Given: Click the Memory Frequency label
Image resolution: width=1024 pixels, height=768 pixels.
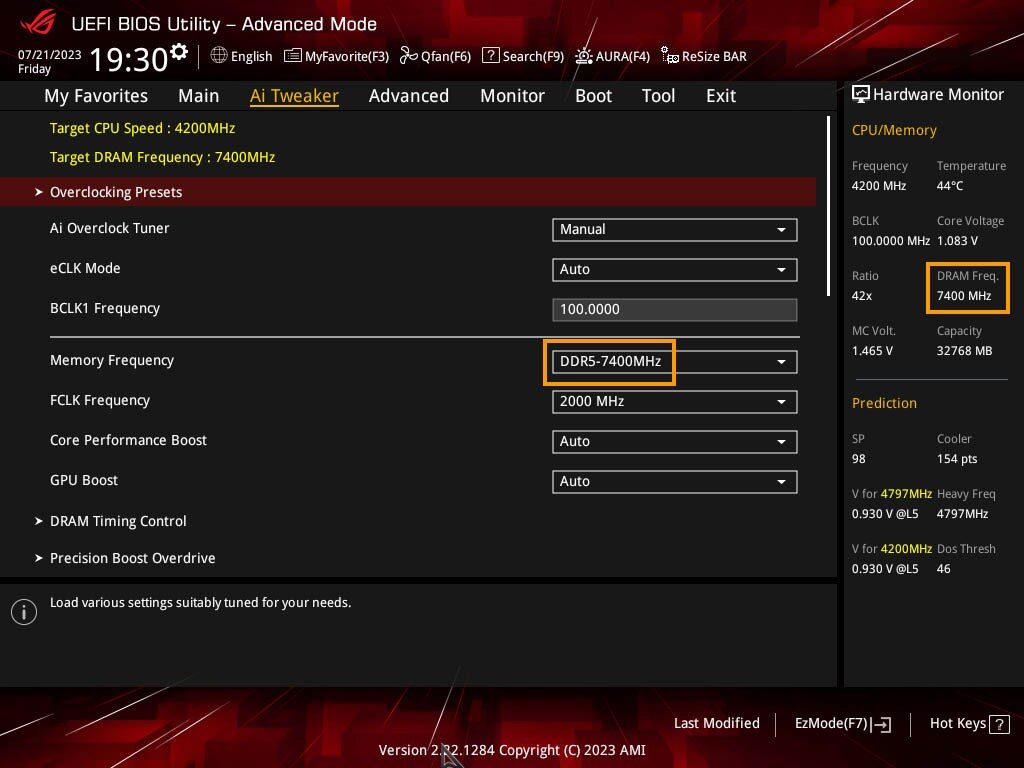Looking at the screenshot, I should pos(112,360).
